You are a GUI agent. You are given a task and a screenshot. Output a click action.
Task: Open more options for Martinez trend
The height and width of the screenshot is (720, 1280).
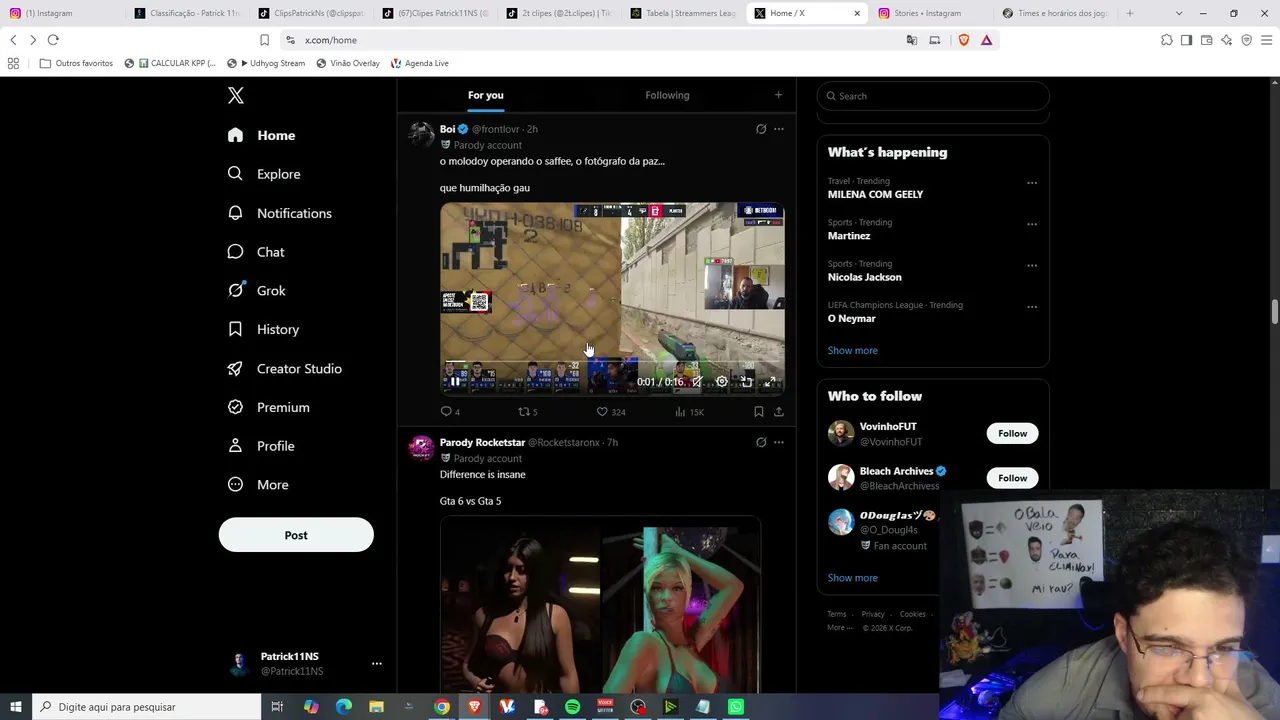1032,225
